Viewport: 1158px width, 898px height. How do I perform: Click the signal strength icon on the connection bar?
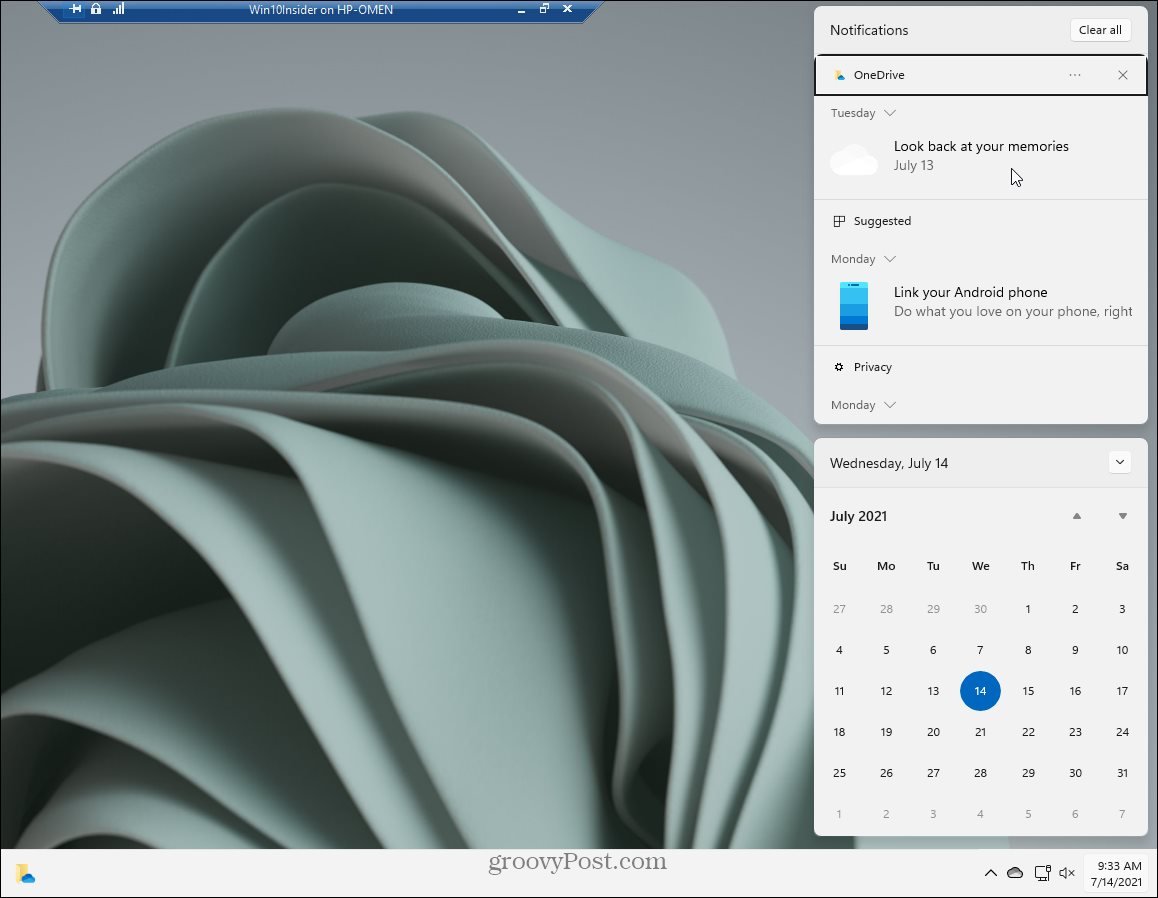(119, 9)
